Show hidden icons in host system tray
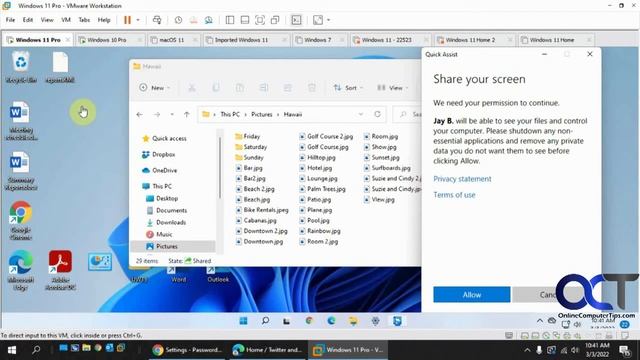The image size is (640, 360). [527, 350]
